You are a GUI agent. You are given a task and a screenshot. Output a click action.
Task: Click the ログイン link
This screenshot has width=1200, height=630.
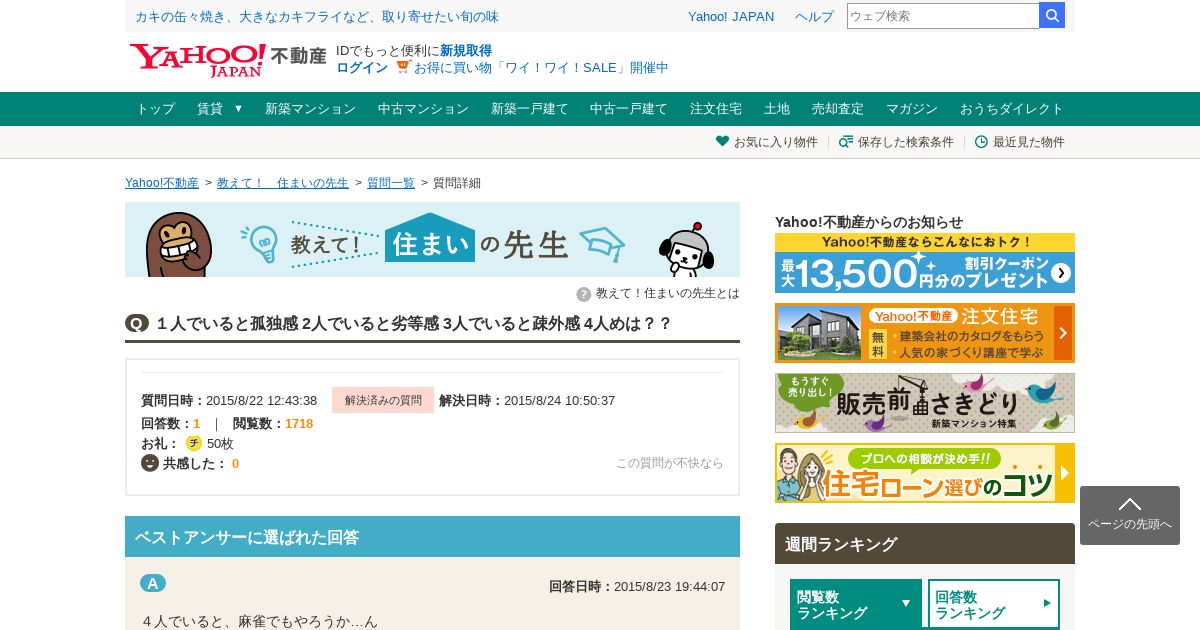coord(362,67)
